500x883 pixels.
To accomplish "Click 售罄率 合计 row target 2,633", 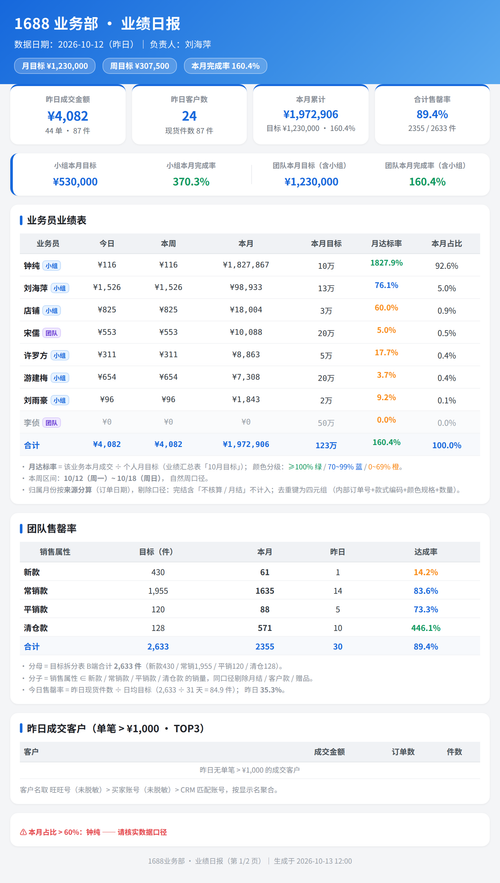I will 158,646.
